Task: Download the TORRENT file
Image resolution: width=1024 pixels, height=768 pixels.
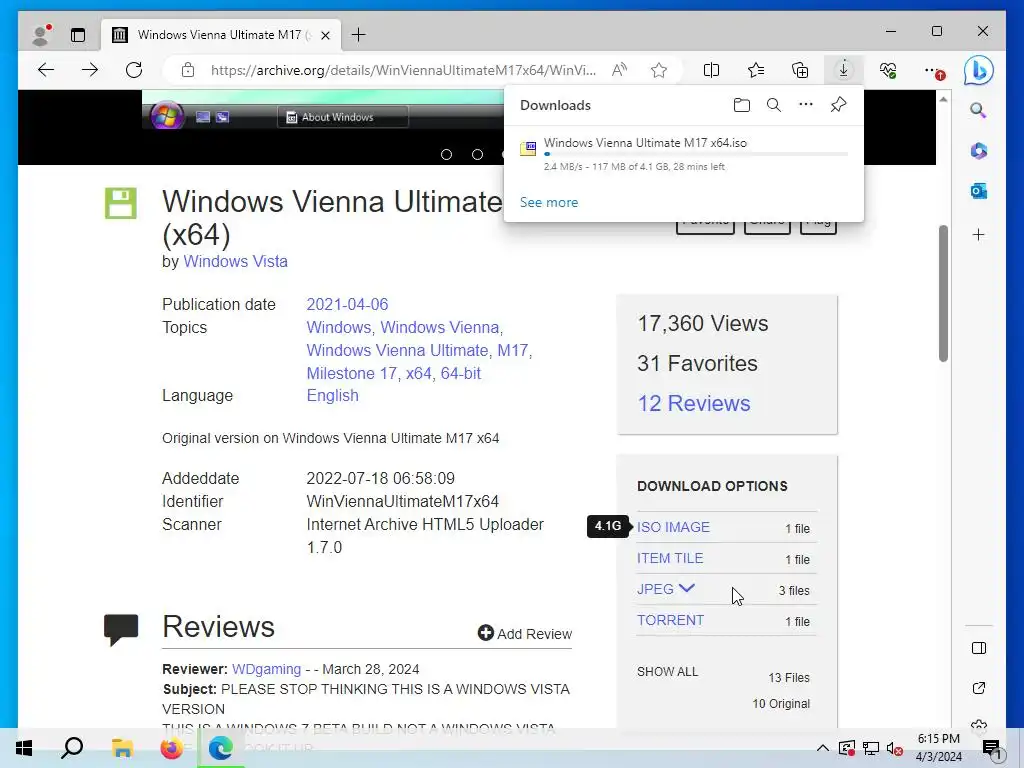Action: click(670, 620)
